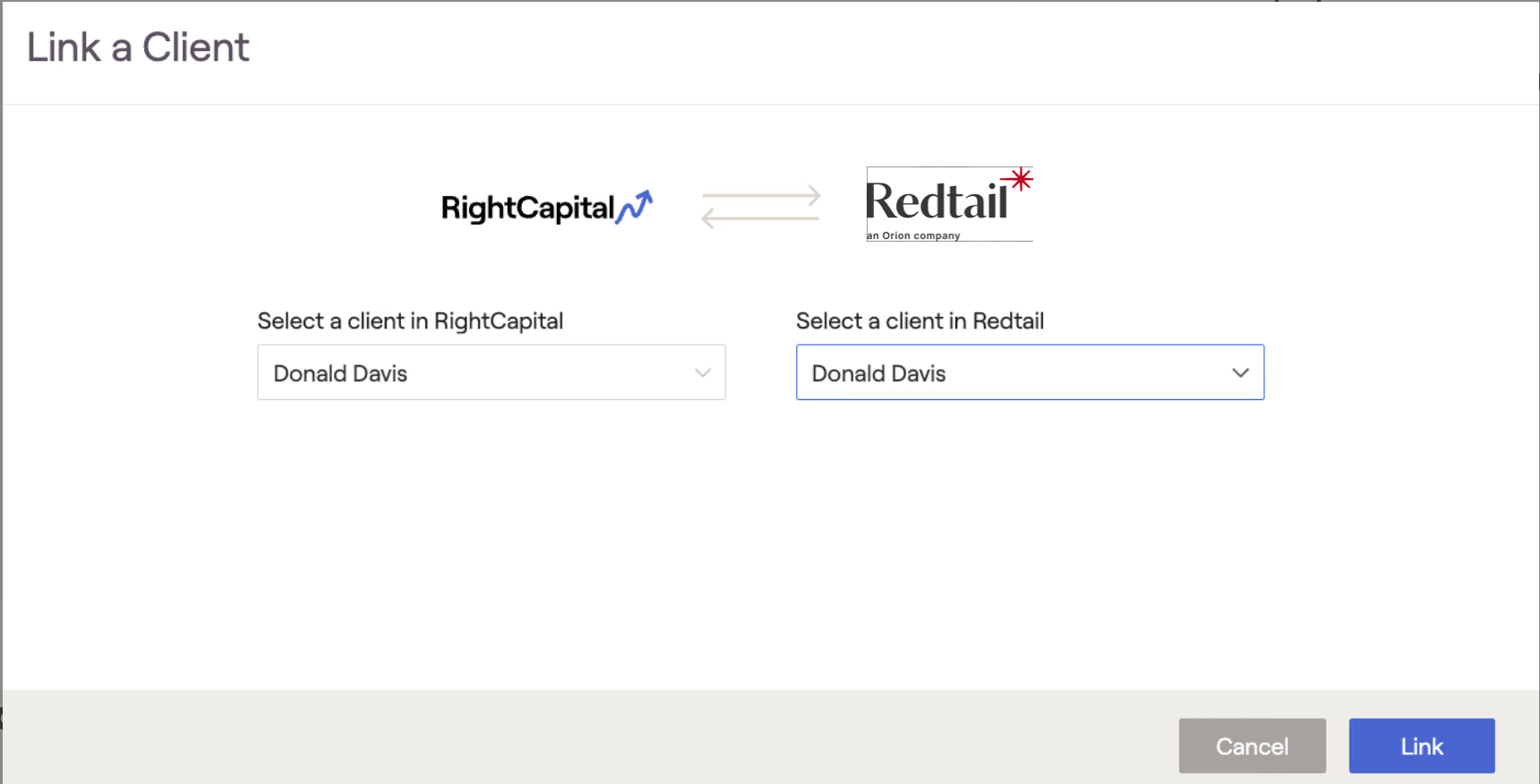Screen dimensions: 1540x784
Task: Click the blue arrow in RightCapital logo
Action: pos(635,207)
